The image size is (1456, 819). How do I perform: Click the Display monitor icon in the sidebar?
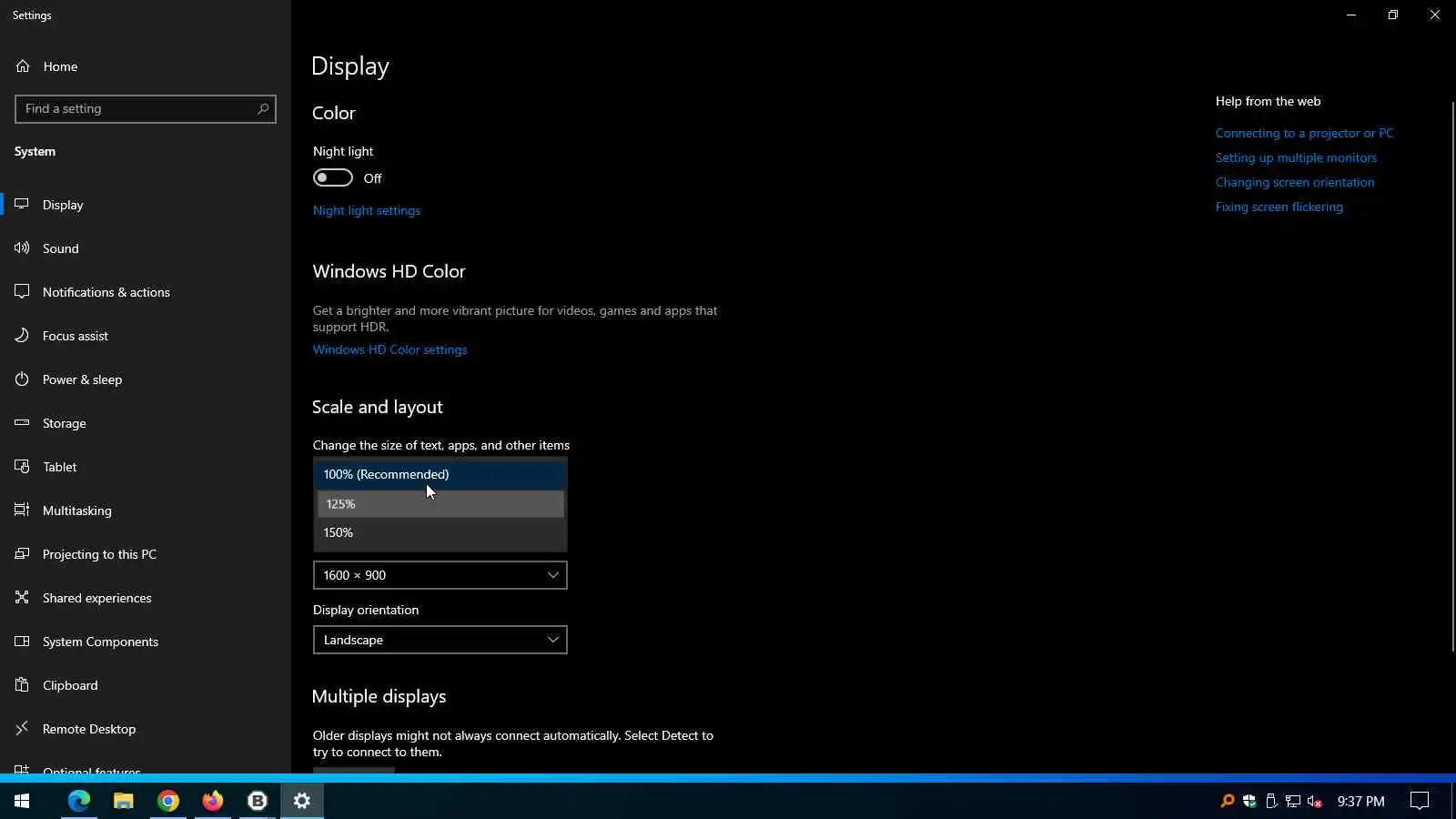(x=22, y=205)
